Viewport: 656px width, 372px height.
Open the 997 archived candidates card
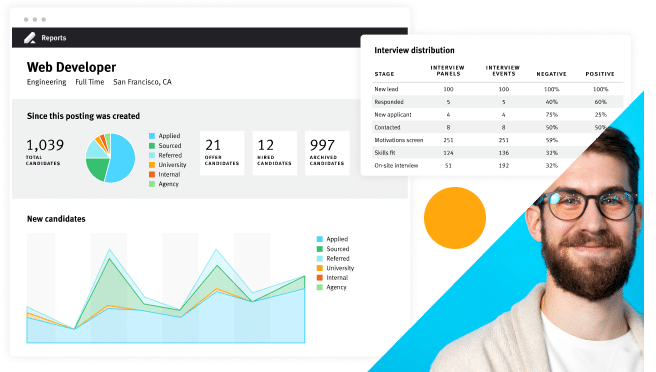click(x=327, y=153)
